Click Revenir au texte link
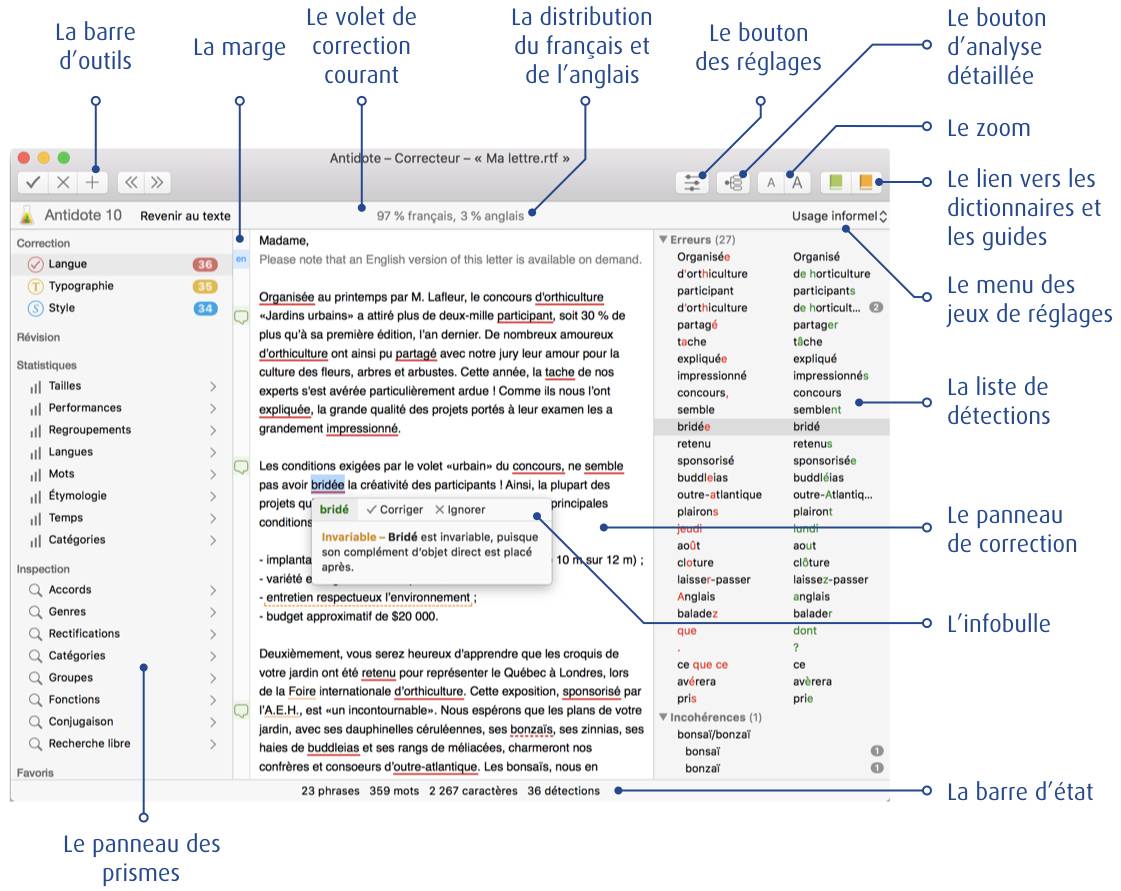1121x891 pixels. [185, 216]
